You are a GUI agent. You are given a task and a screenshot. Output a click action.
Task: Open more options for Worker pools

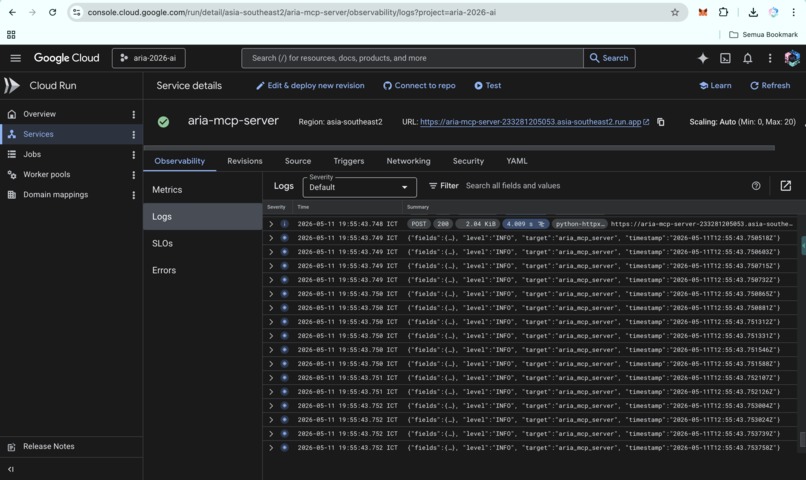coord(133,175)
